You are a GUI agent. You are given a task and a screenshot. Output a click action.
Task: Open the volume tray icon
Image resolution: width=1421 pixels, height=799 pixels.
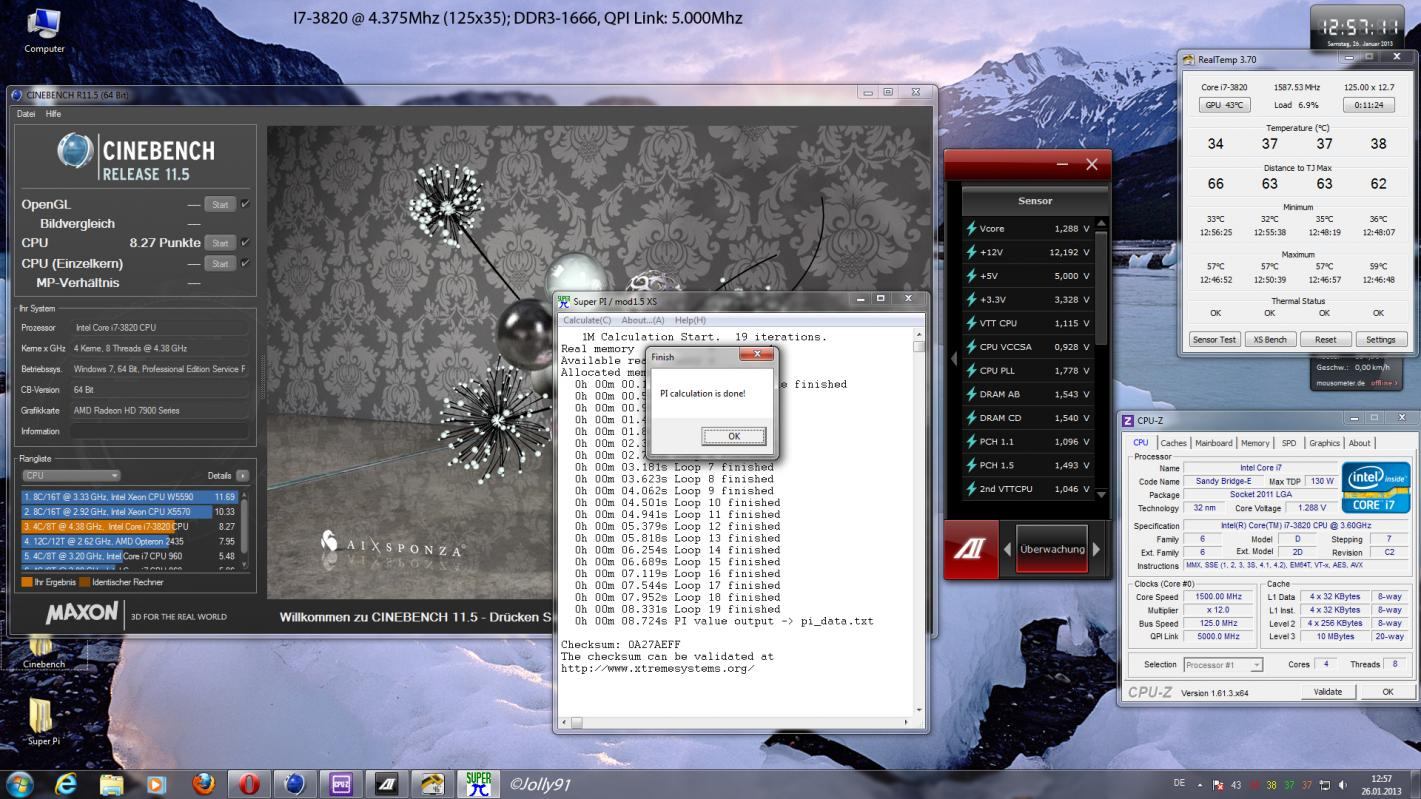(1343, 784)
